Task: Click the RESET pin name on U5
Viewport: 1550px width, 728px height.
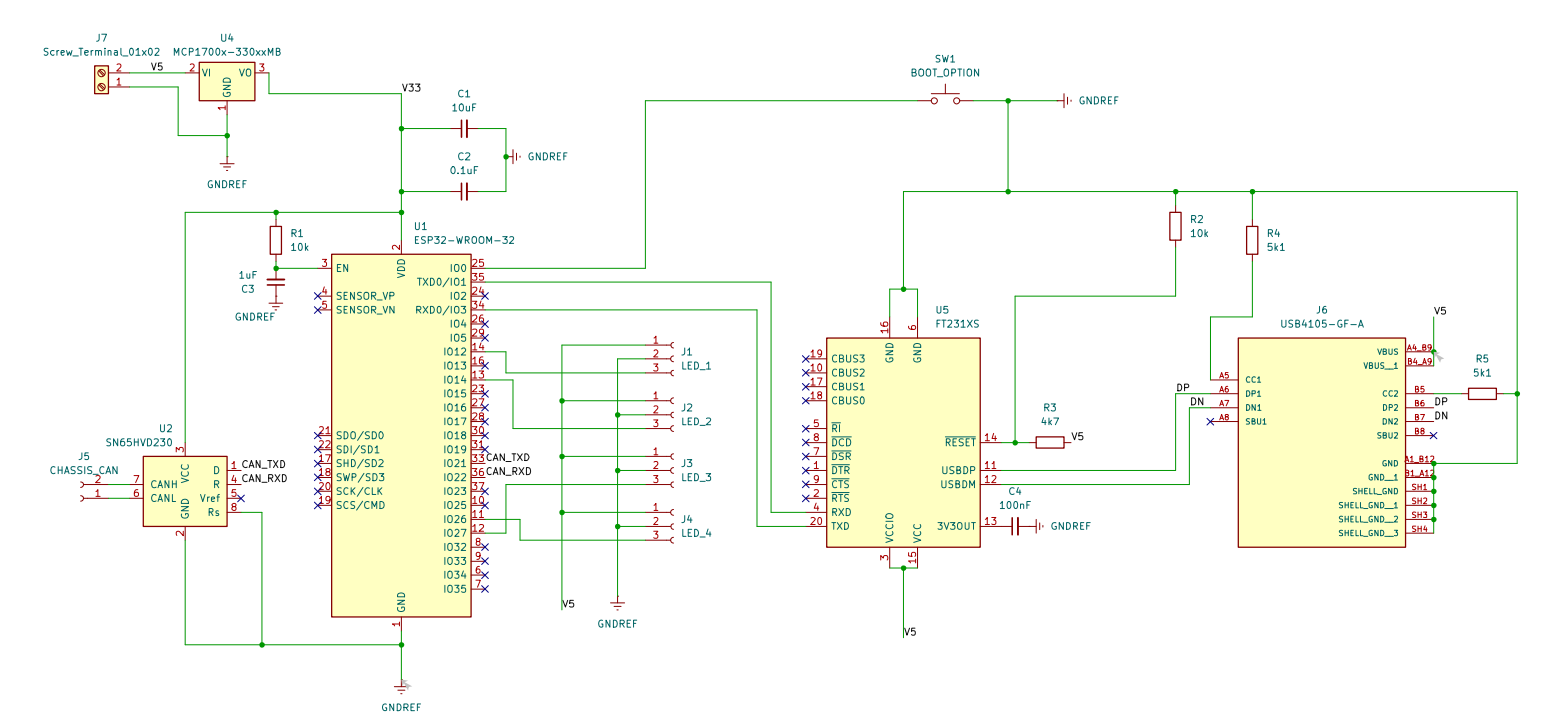Action: (960, 442)
